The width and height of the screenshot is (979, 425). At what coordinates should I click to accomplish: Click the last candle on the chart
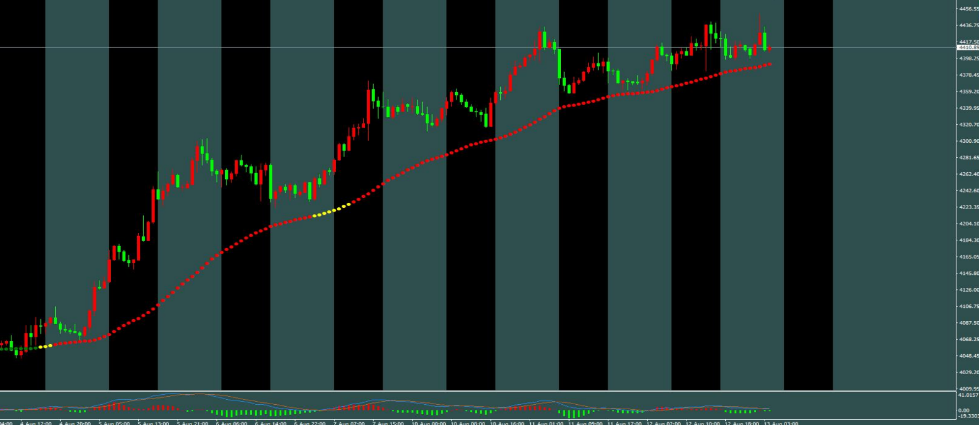tap(769, 48)
